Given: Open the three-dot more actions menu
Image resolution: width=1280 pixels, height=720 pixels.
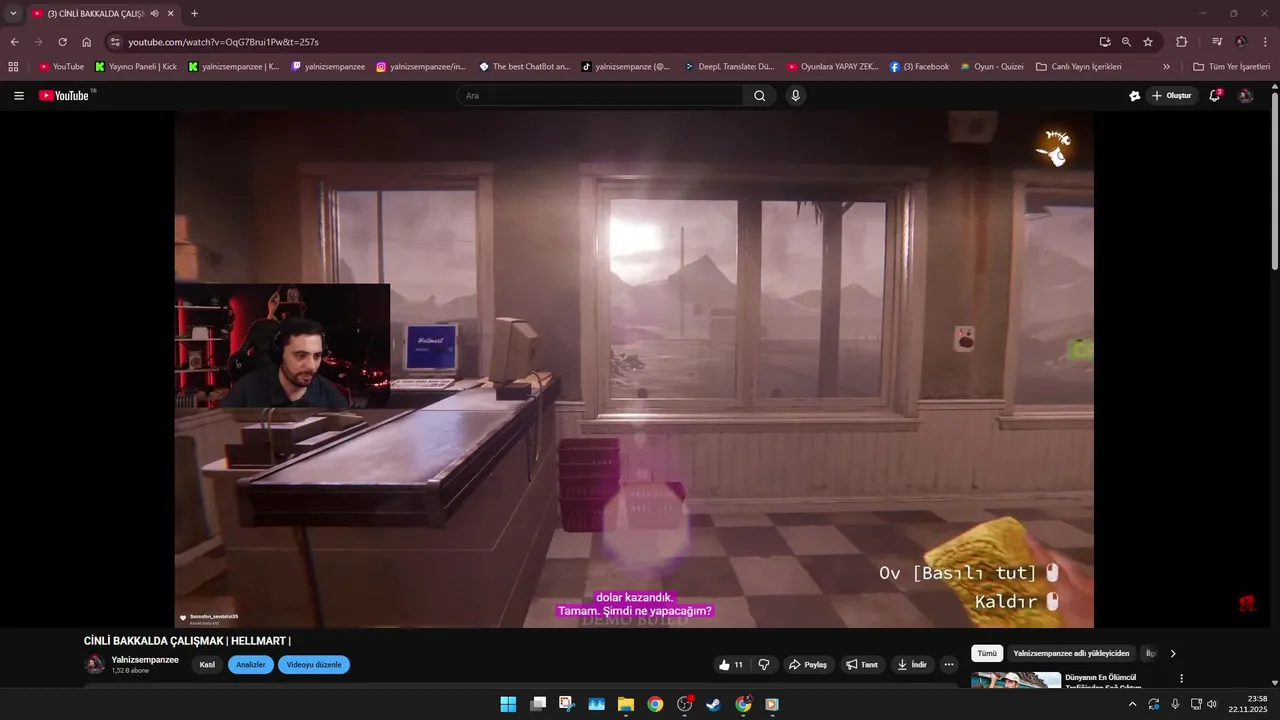Looking at the screenshot, I should [949, 665].
